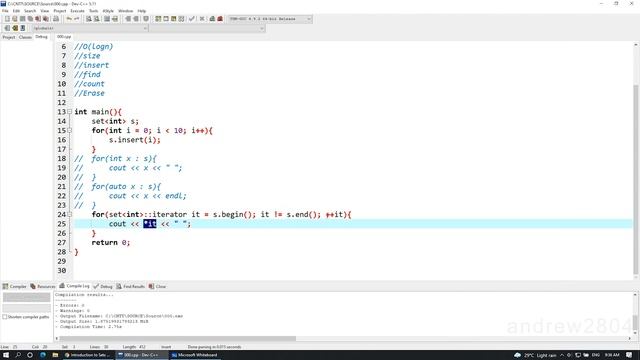Screen dimensions: 640x360
Task: Click the Open file toolbar icon
Action: point(15,19)
